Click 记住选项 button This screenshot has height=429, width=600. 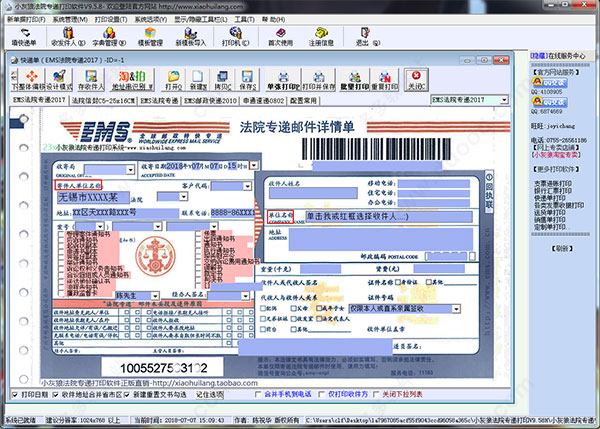(210, 395)
